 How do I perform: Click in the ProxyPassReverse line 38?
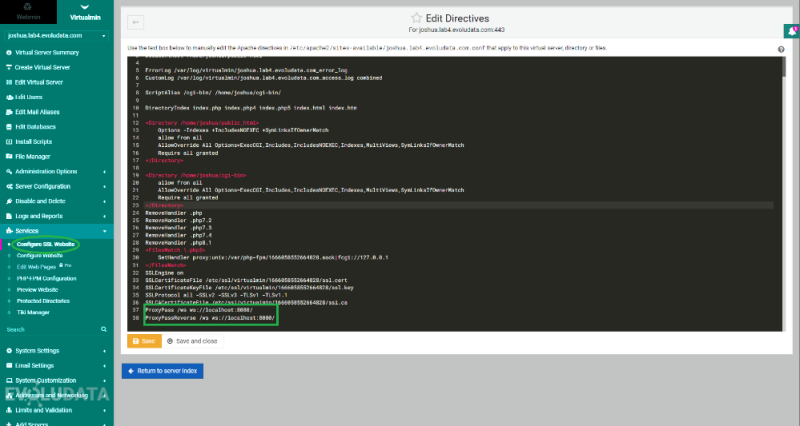click(x=210, y=318)
